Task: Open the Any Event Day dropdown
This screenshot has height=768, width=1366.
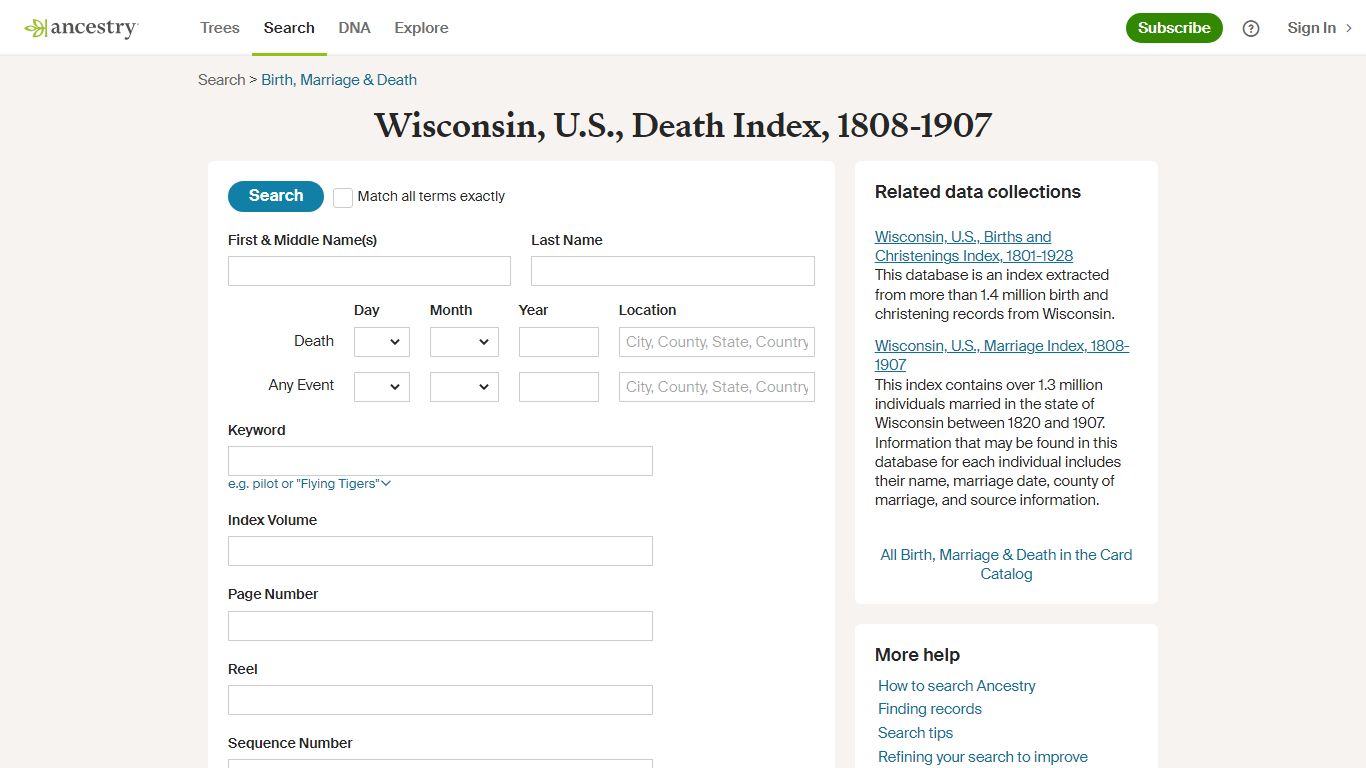Action: [x=382, y=387]
